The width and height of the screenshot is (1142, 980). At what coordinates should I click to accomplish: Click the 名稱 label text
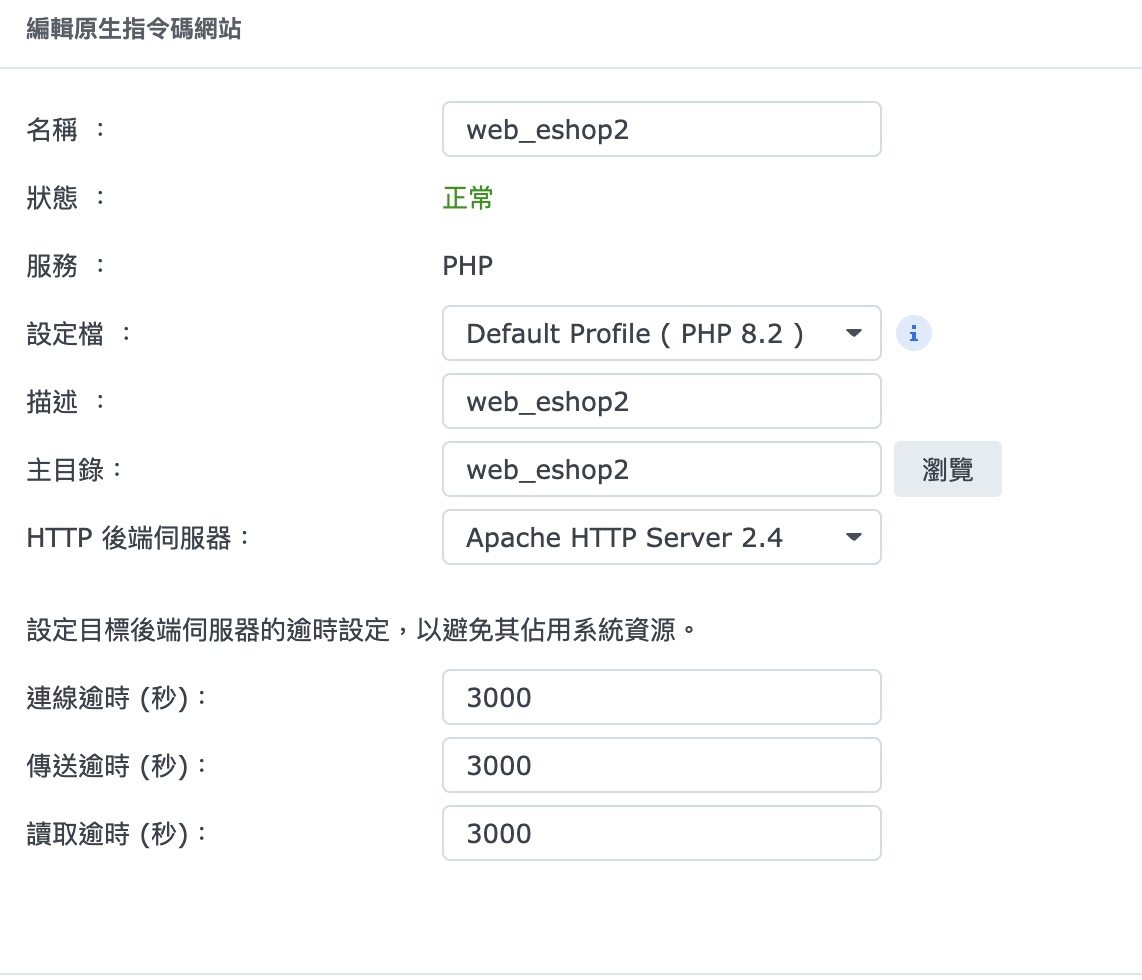pos(54,130)
